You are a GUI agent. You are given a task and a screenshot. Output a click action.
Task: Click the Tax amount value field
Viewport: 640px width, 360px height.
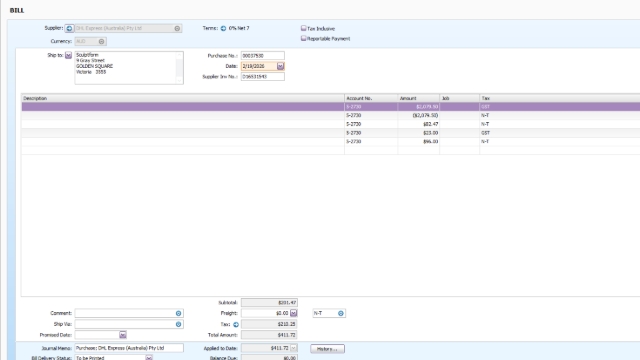269,324
